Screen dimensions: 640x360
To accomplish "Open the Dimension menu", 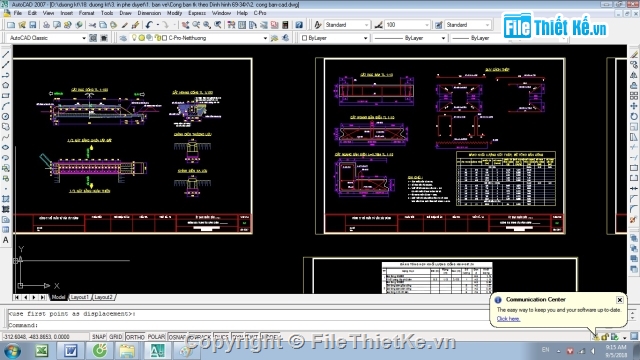I will coord(149,13).
